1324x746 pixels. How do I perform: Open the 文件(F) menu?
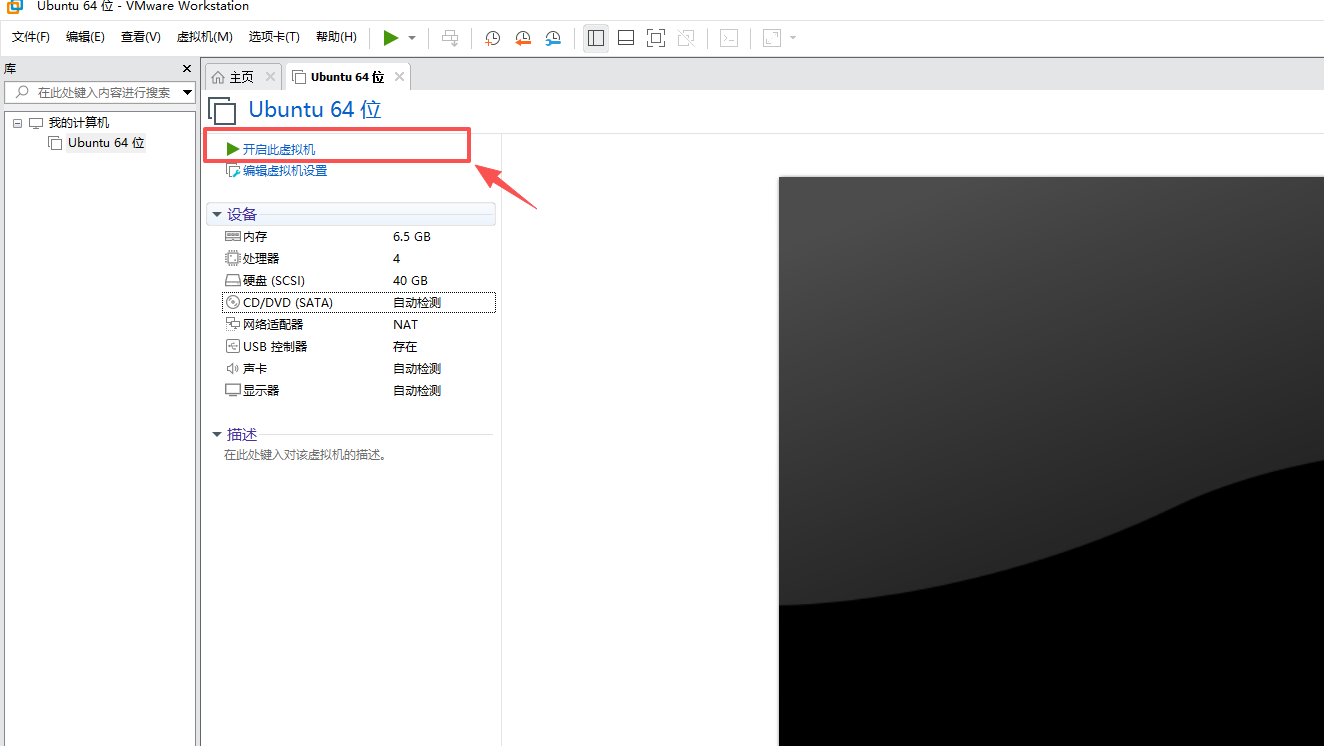point(31,37)
